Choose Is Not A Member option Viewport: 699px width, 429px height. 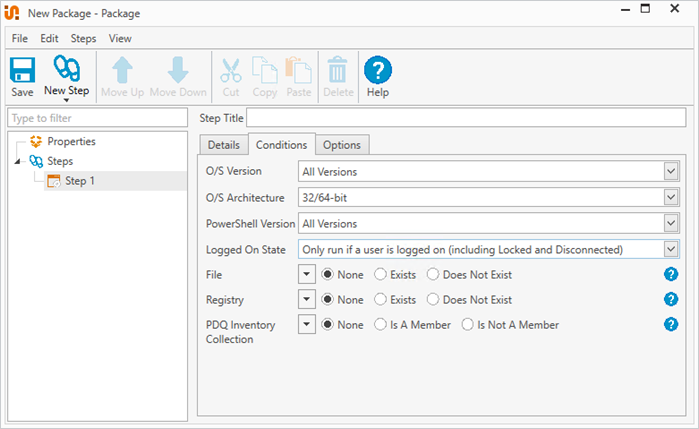coord(468,324)
